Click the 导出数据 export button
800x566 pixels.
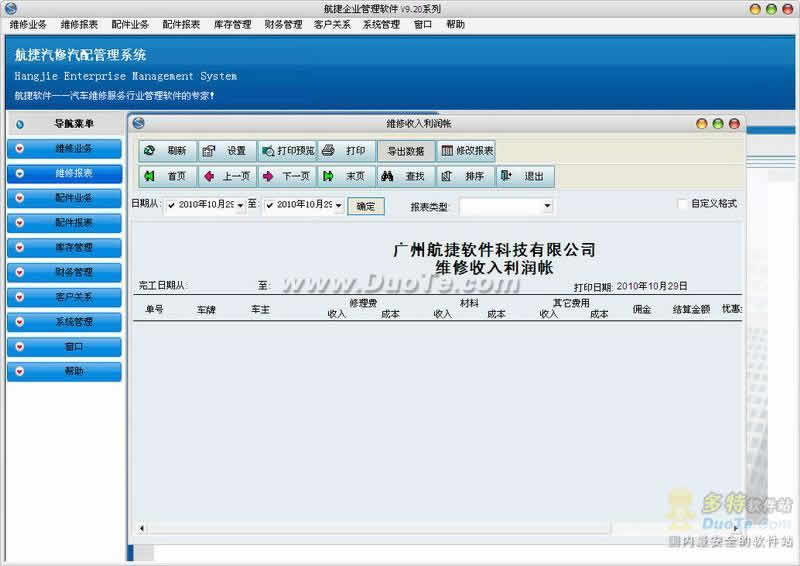406,151
